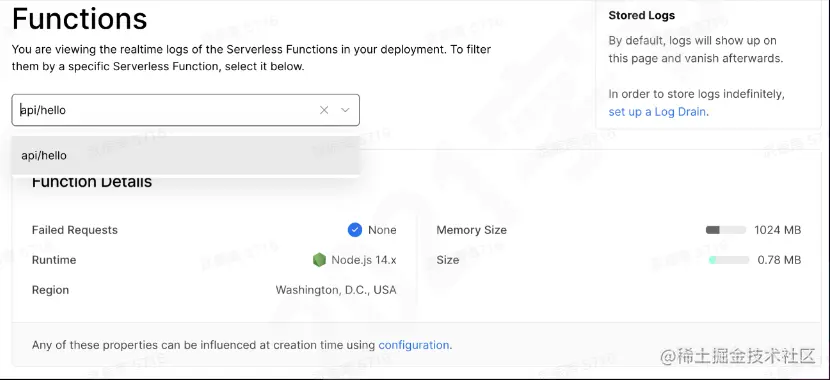Select the api/hello option in the dropdown list
This screenshot has width=830, height=380.
186,156
